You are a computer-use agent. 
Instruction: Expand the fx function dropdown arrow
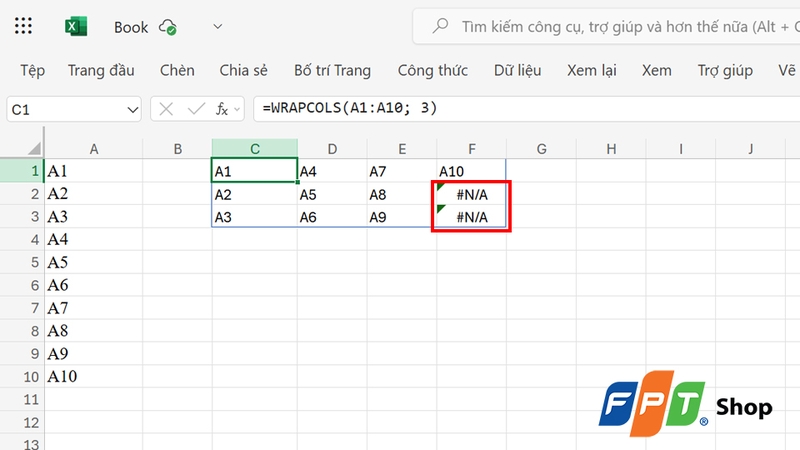pyautogui.click(x=237, y=109)
